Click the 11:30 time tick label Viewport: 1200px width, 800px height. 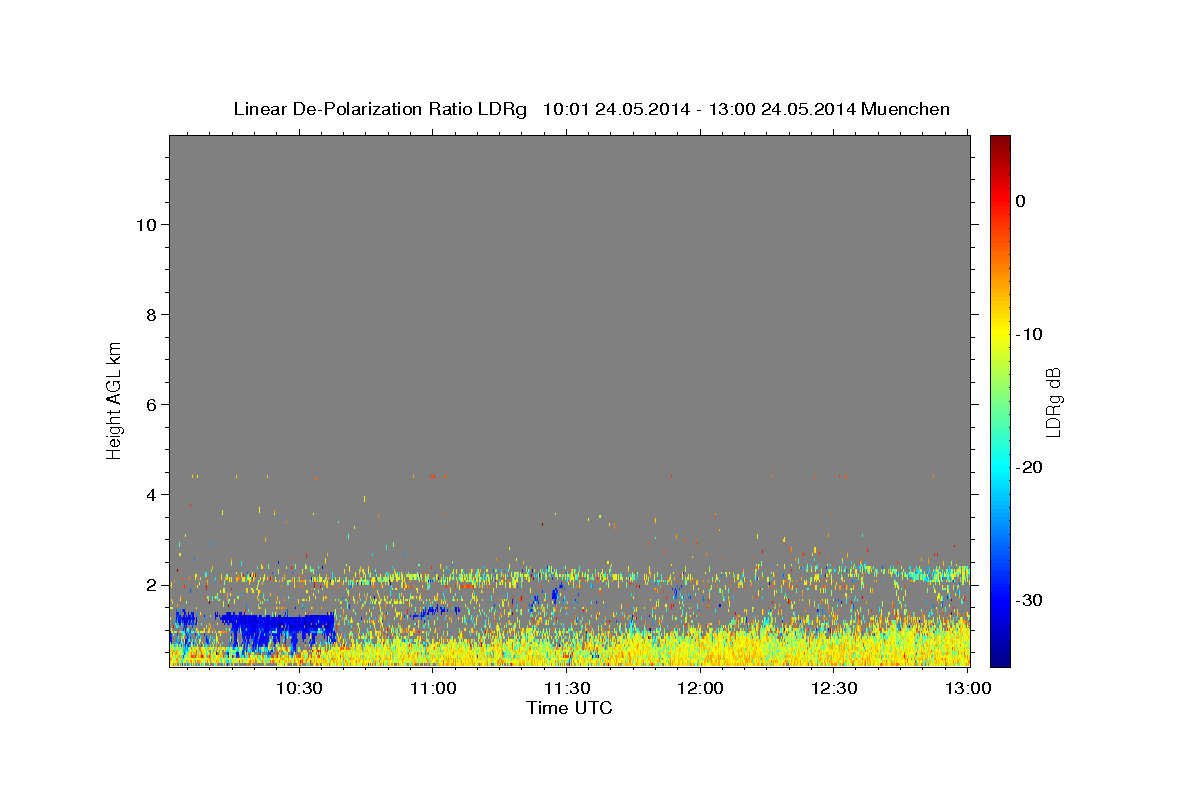coord(567,688)
